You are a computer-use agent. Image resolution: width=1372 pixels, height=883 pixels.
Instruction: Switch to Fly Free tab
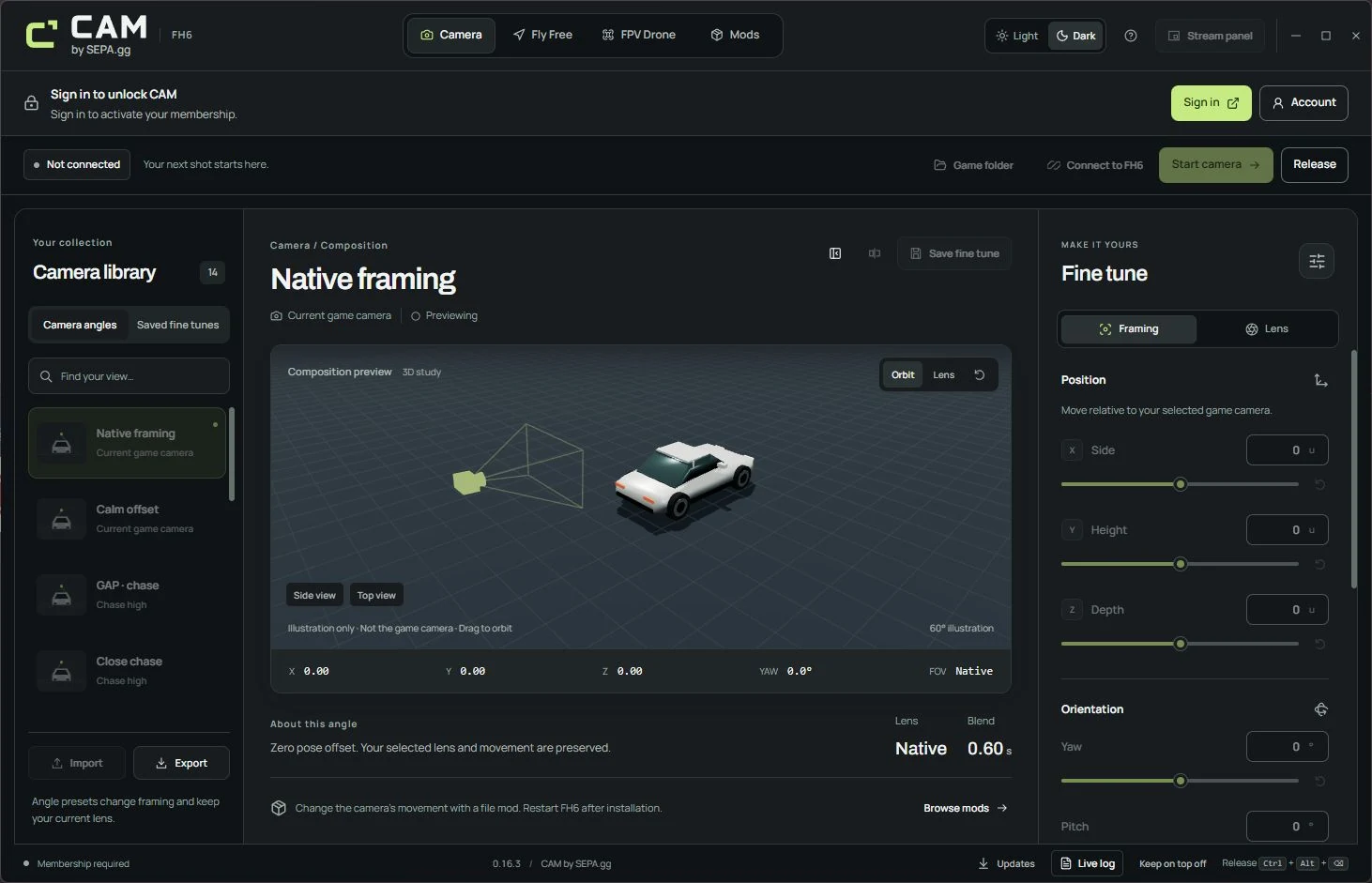pos(542,35)
